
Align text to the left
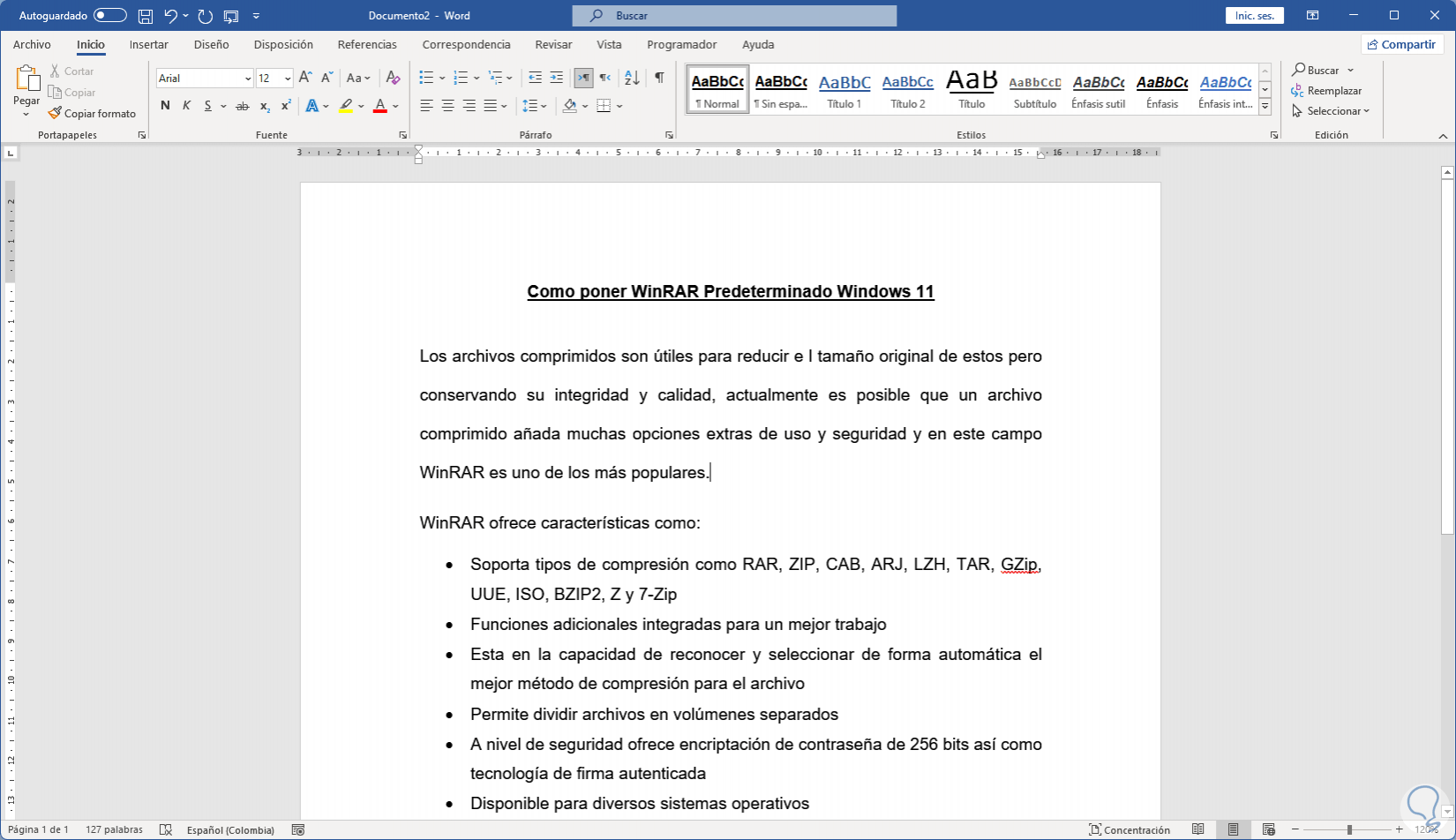click(426, 106)
